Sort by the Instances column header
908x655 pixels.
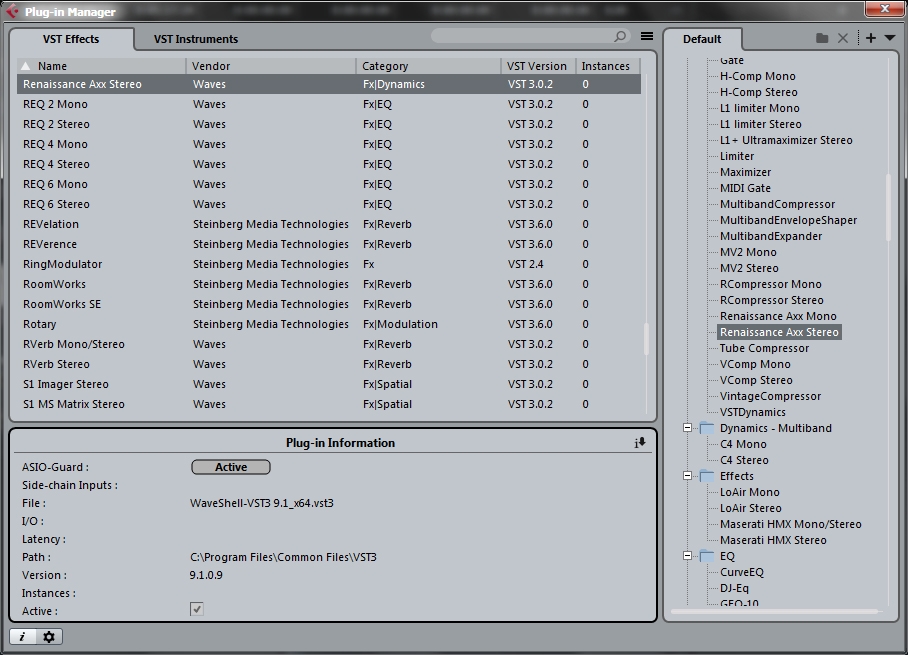pyautogui.click(x=608, y=66)
